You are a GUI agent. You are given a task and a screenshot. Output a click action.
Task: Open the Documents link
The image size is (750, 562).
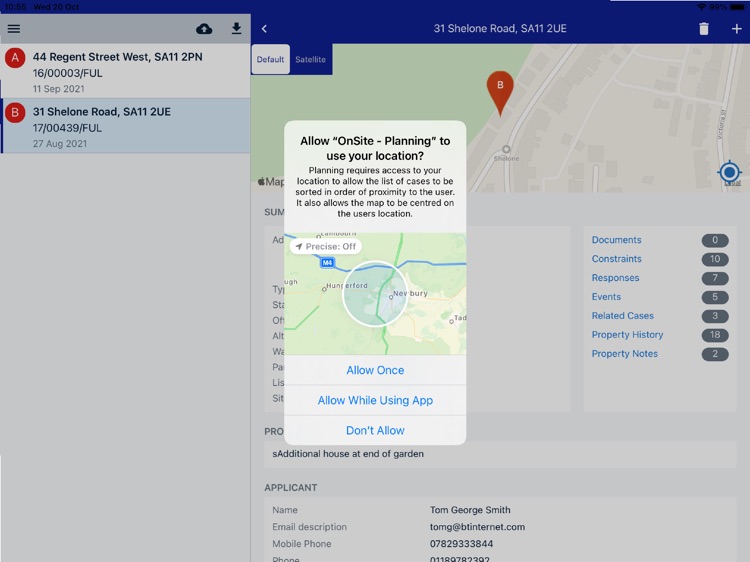pyautogui.click(x=616, y=240)
